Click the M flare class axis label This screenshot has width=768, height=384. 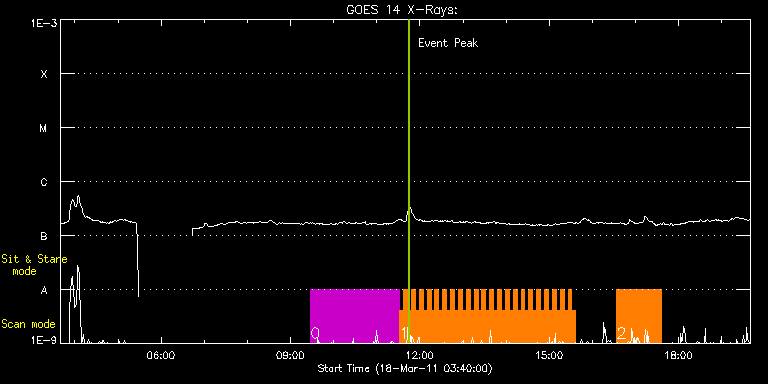[44, 128]
